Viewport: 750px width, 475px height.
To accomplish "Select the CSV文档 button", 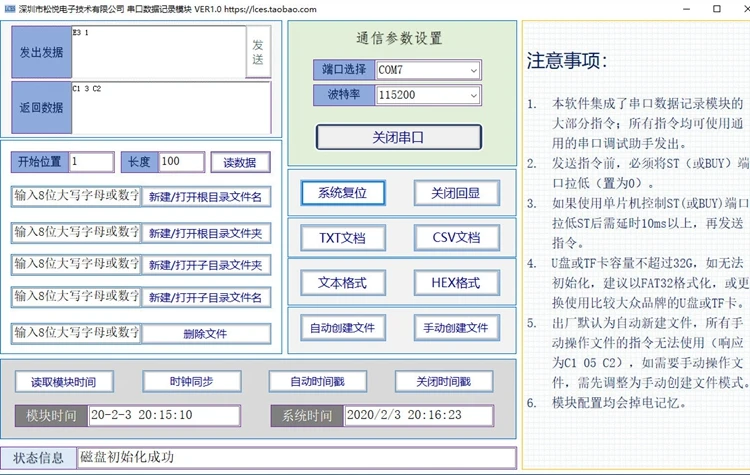I will point(456,238).
